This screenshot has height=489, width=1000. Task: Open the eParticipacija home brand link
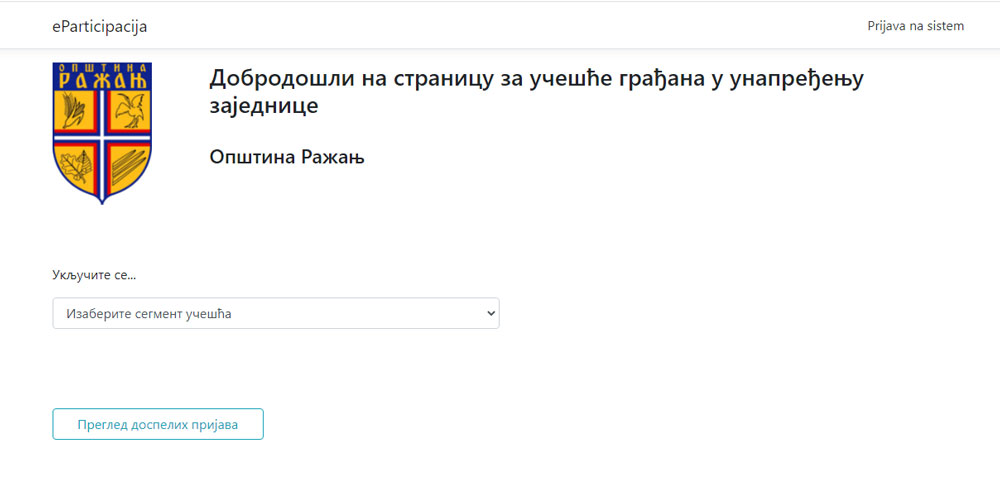point(99,26)
